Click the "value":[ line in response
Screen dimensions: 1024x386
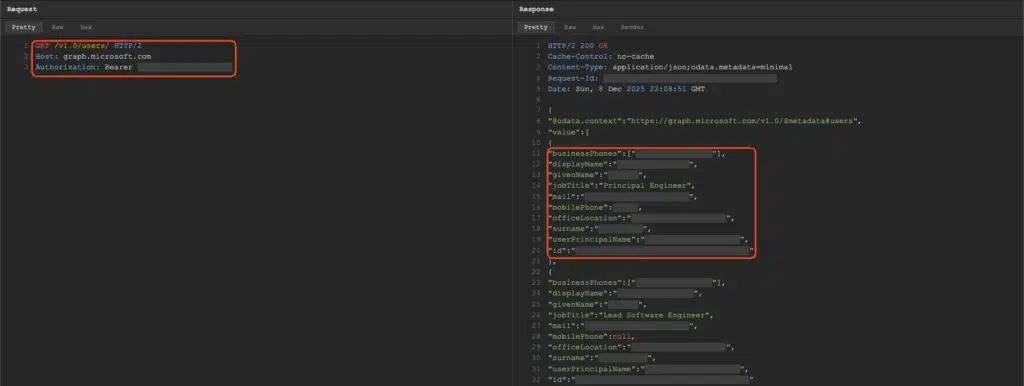pos(568,132)
